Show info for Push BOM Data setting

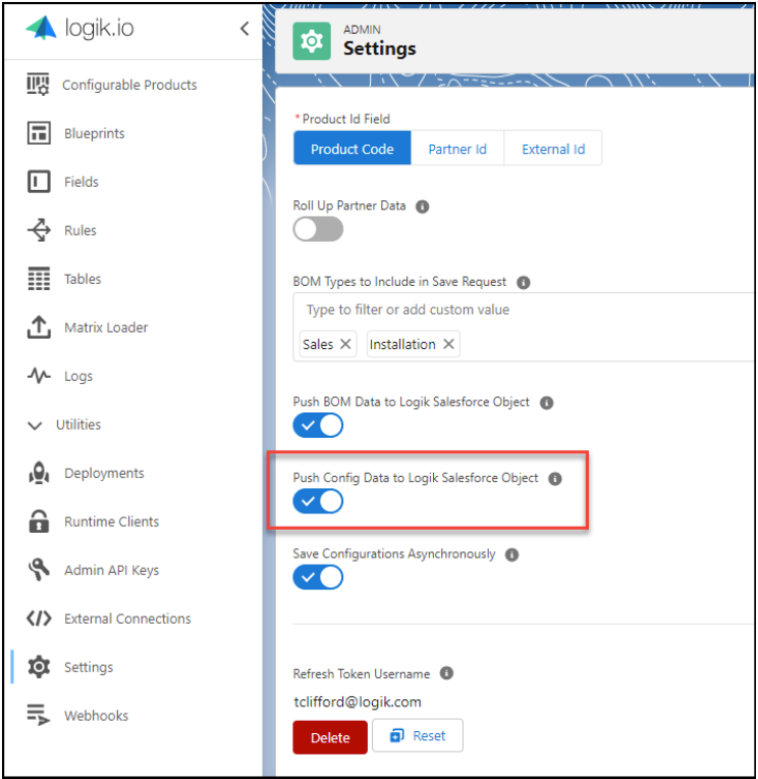pyautogui.click(x=546, y=402)
